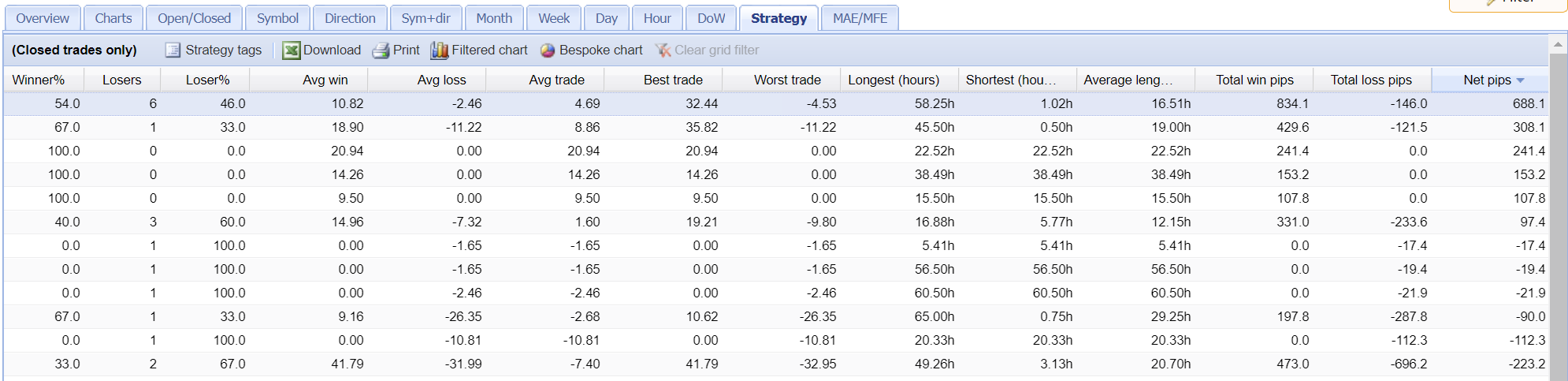Open the Bespoke chart pie icon
The image size is (1568, 381).
548,50
